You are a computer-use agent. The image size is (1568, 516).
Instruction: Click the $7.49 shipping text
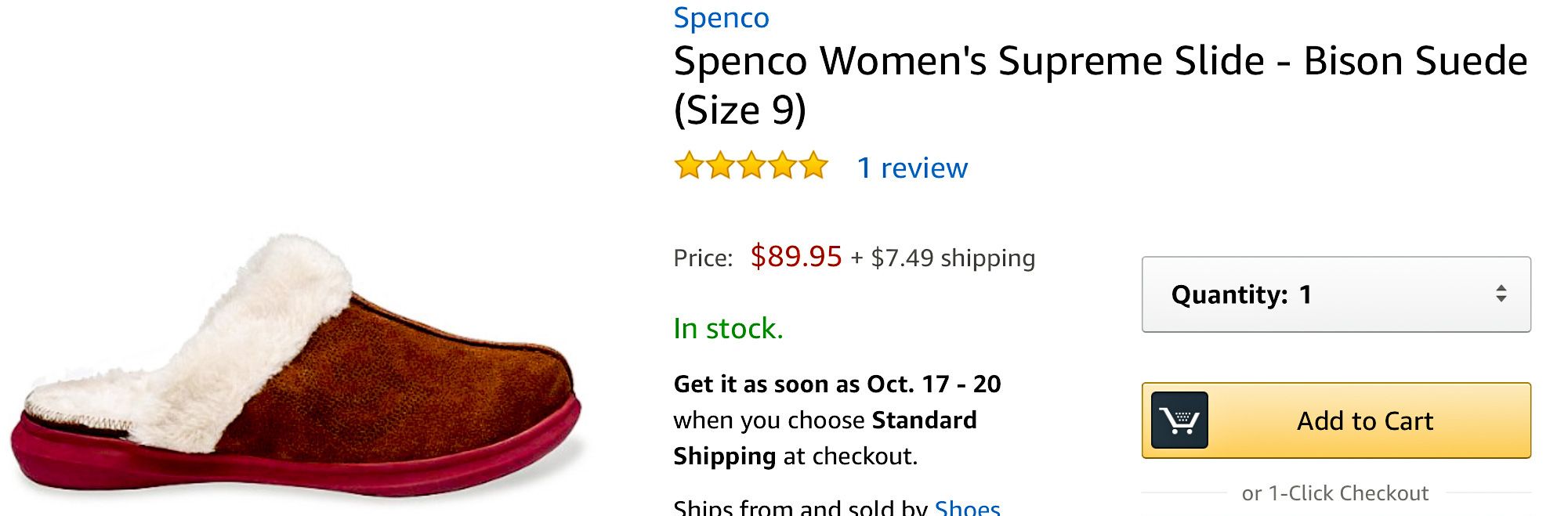tap(953, 258)
